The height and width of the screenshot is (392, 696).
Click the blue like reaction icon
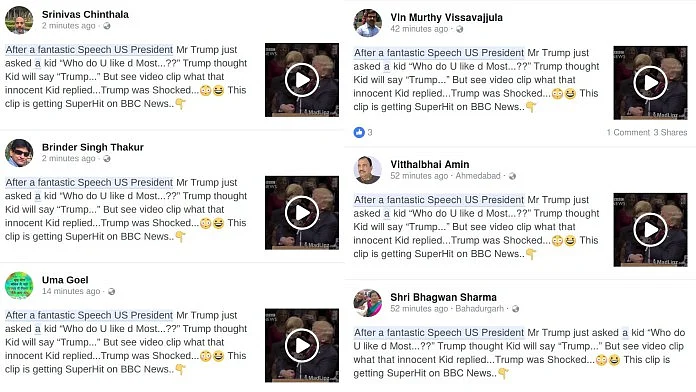(x=359, y=132)
